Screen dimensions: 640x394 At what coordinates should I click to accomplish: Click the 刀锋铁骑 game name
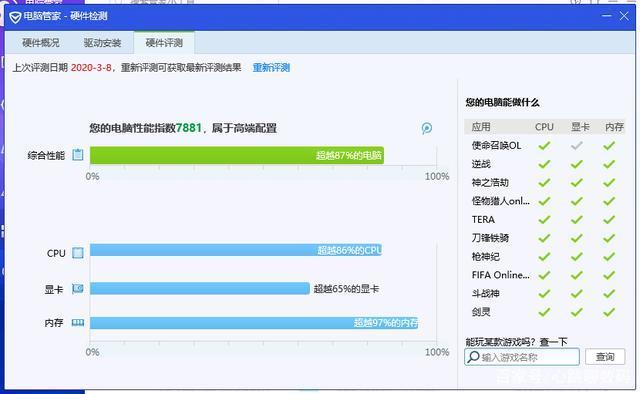click(490, 238)
